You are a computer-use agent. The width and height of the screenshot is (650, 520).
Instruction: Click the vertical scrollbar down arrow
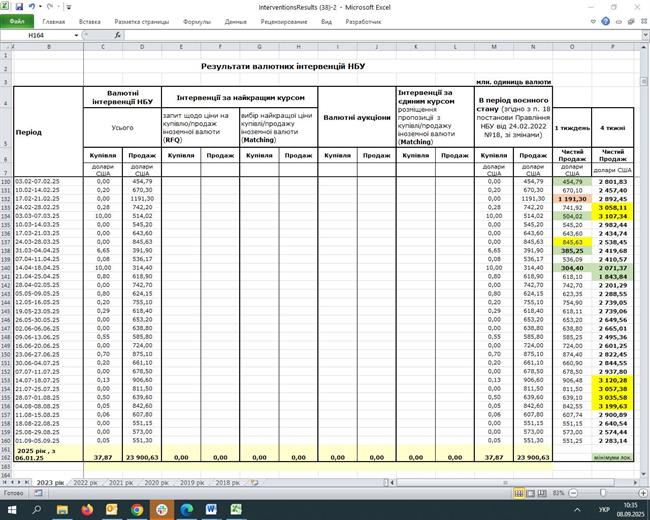pos(644,474)
